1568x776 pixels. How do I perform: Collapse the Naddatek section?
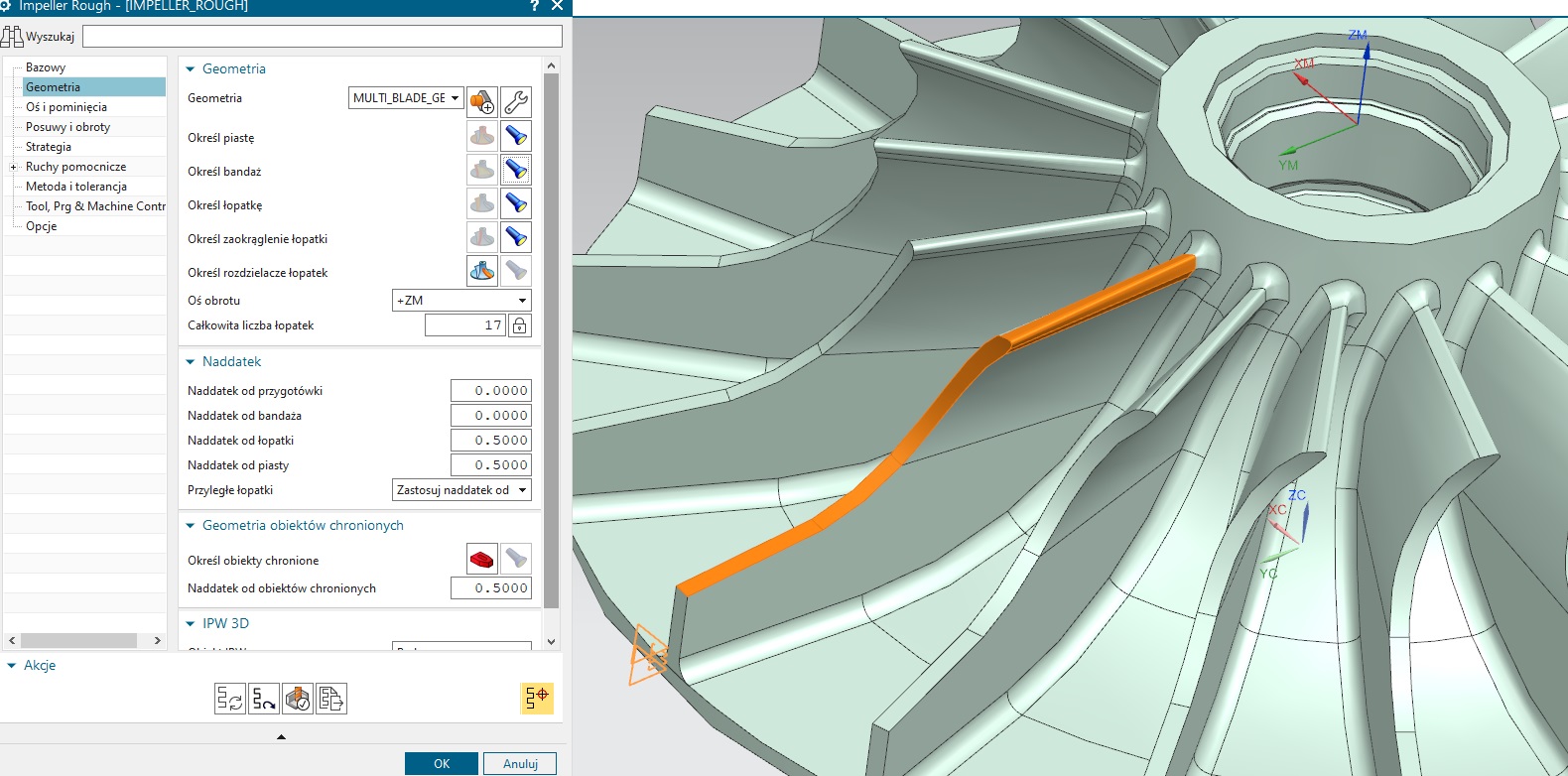click(191, 362)
